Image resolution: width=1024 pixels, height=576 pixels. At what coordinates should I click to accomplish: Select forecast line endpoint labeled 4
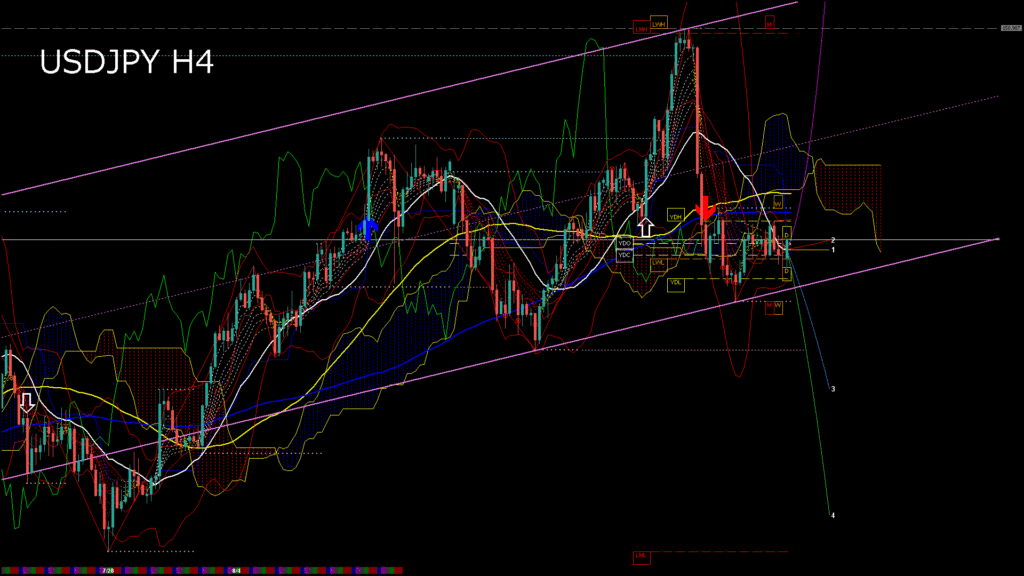[833, 515]
